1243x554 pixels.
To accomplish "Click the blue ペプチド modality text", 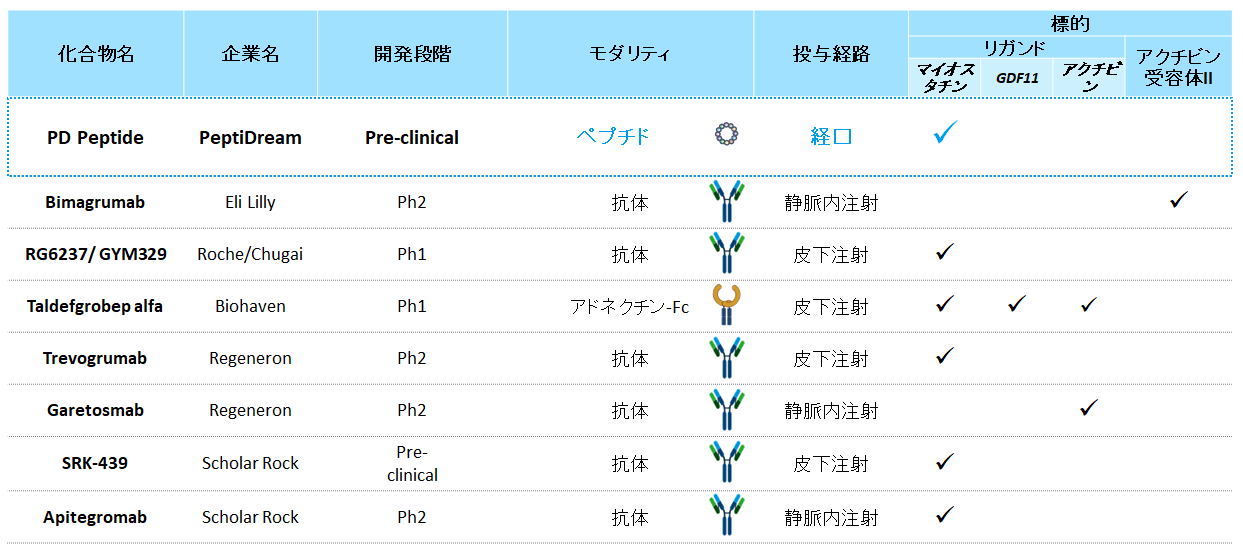I will tap(613, 136).
